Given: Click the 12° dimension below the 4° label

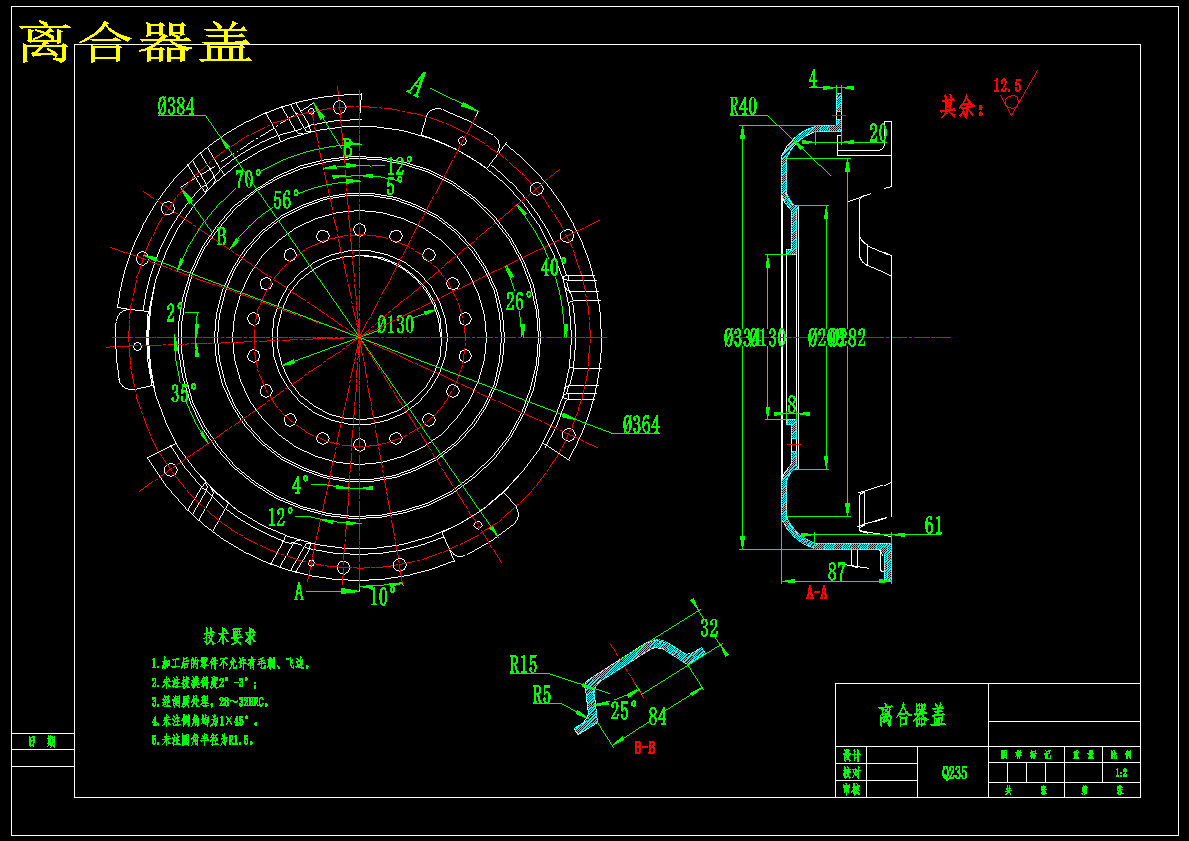Looking at the screenshot, I should tap(281, 517).
